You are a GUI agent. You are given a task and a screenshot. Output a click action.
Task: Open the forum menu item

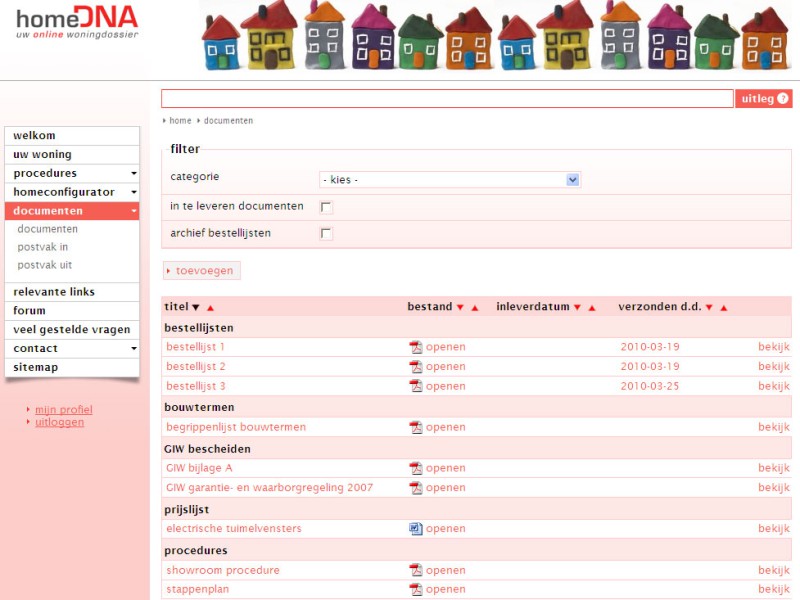tap(72, 311)
